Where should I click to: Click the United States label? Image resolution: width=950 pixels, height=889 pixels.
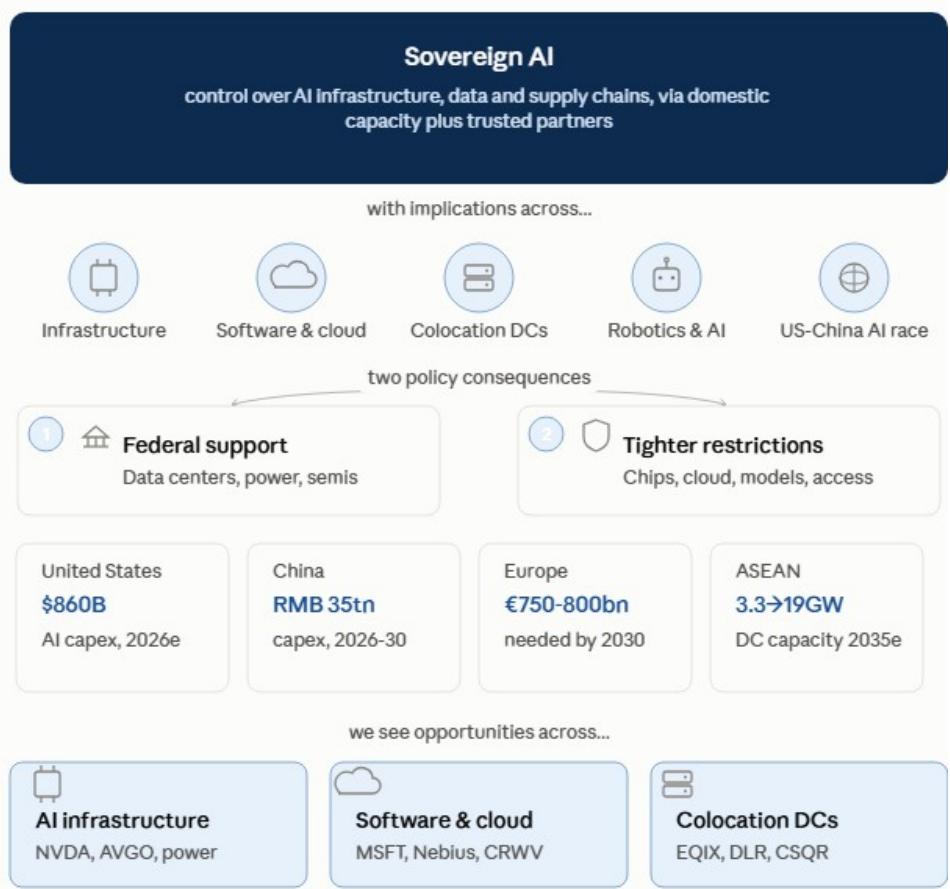coord(101,571)
